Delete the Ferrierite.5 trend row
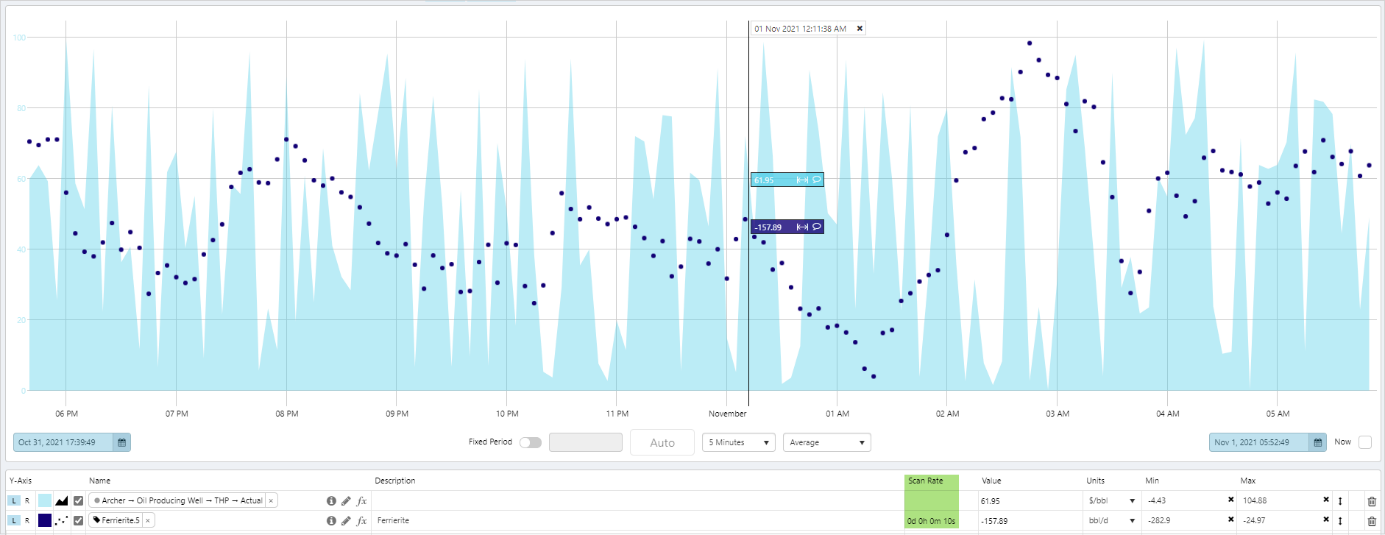 pos(1371,520)
